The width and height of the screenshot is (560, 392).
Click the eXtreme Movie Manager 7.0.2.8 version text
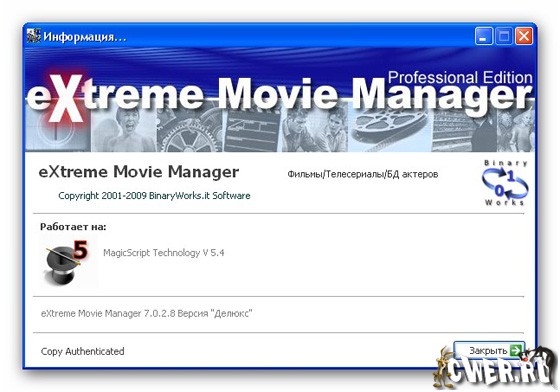point(146,313)
